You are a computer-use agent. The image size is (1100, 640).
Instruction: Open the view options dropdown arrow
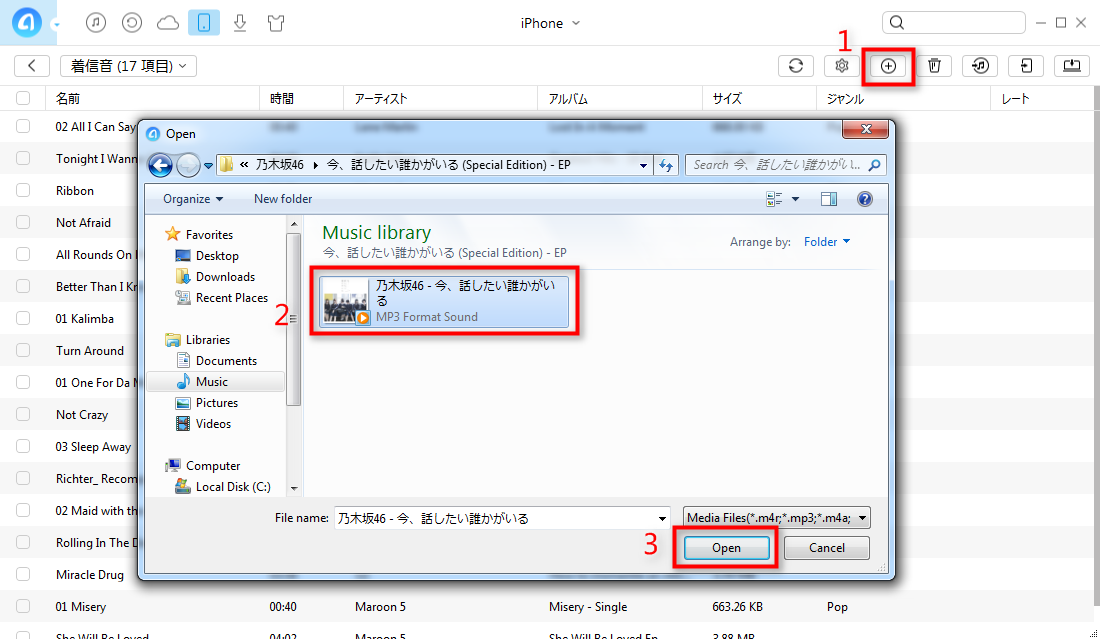tap(796, 199)
